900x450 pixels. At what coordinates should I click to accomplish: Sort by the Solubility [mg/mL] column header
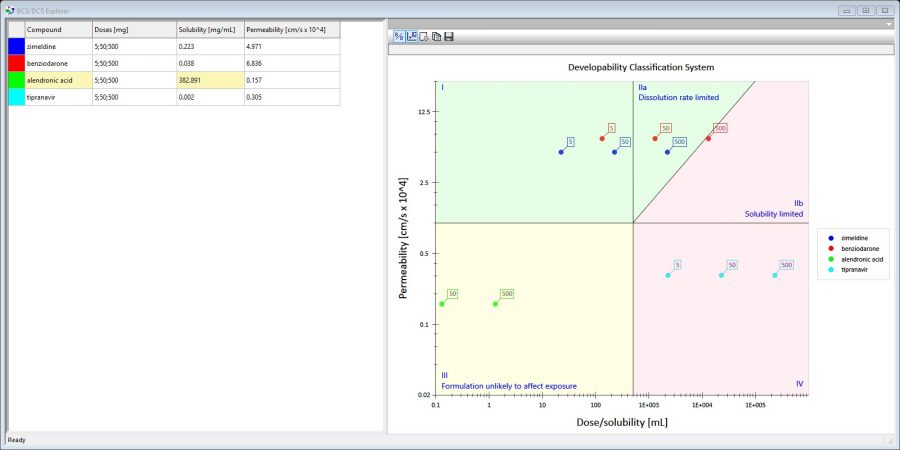point(208,30)
